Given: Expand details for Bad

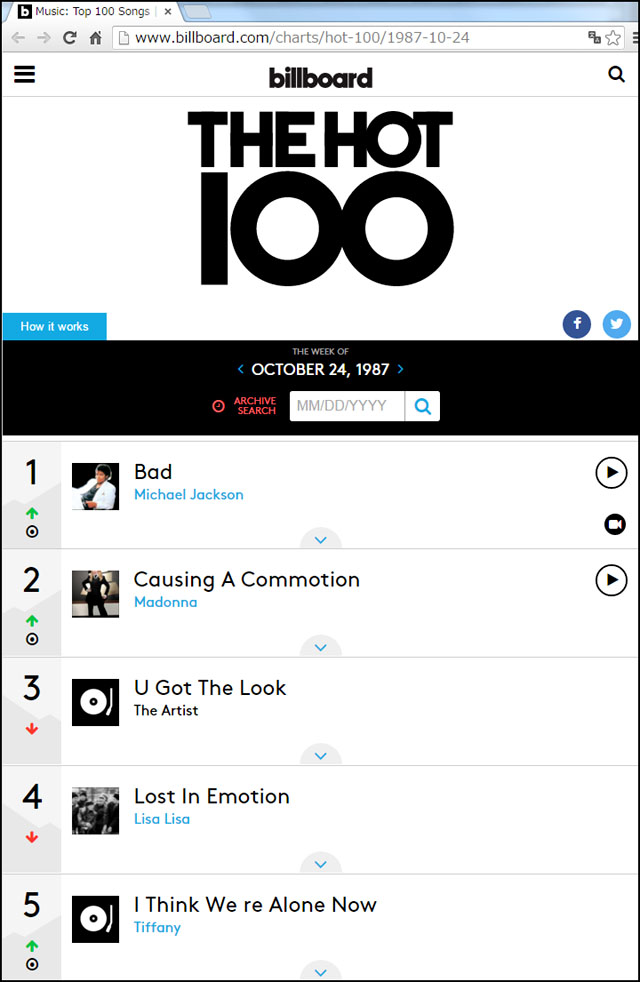Looking at the screenshot, I should pos(321,540).
